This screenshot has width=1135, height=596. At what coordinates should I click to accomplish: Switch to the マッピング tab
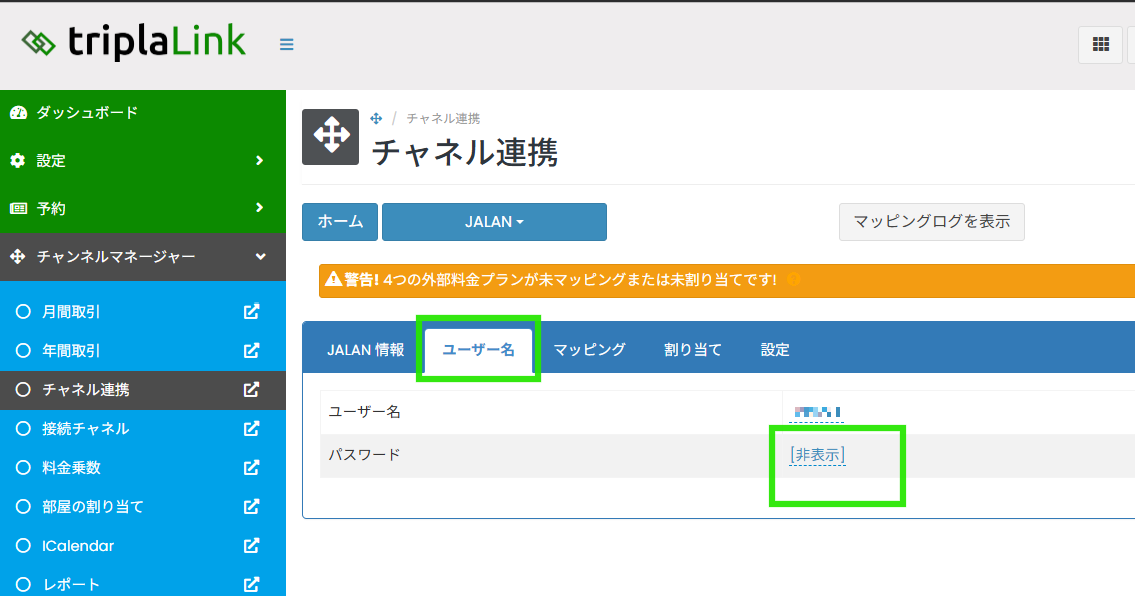[589, 350]
